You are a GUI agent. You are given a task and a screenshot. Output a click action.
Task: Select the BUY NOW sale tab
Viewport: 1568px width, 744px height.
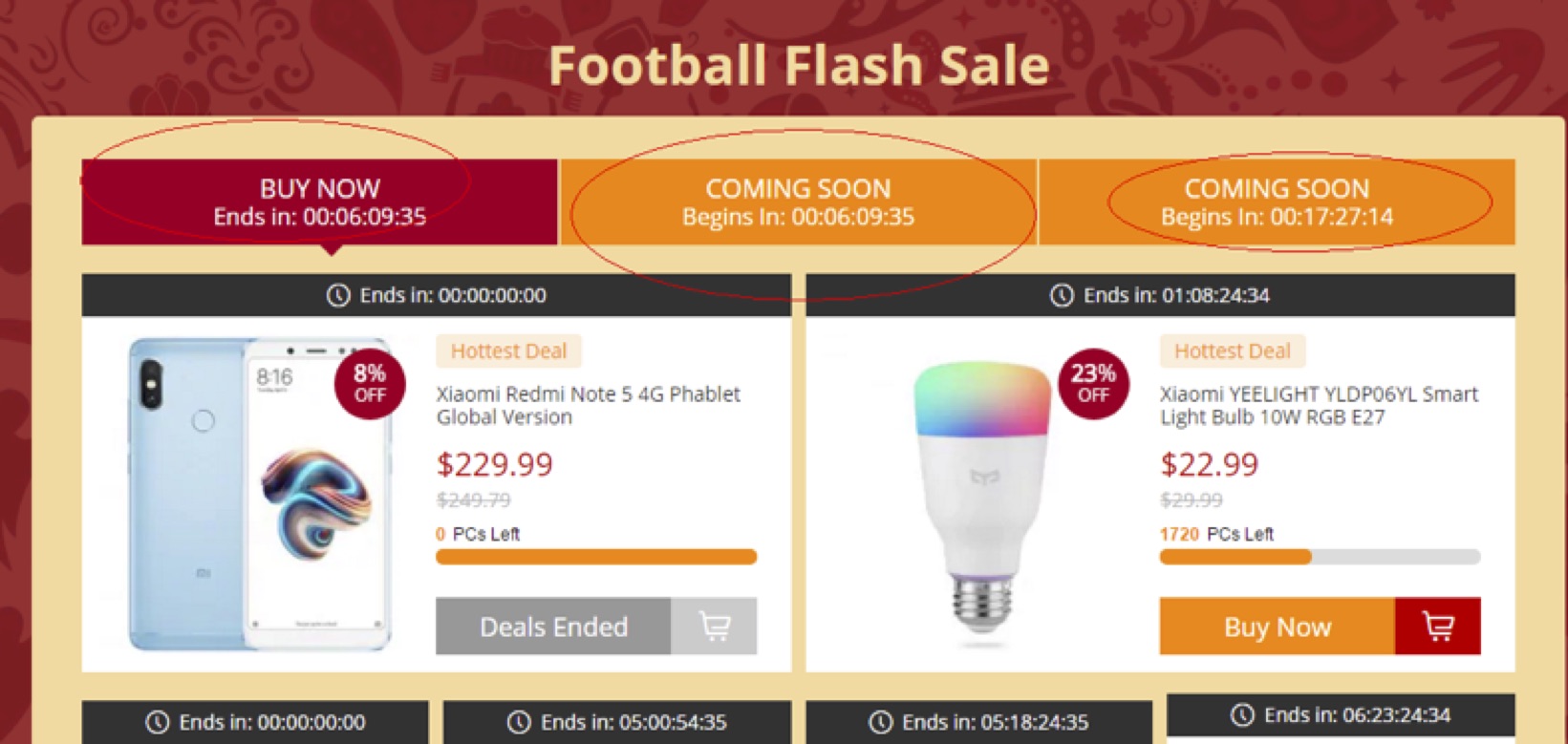pyautogui.click(x=319, y=202)
